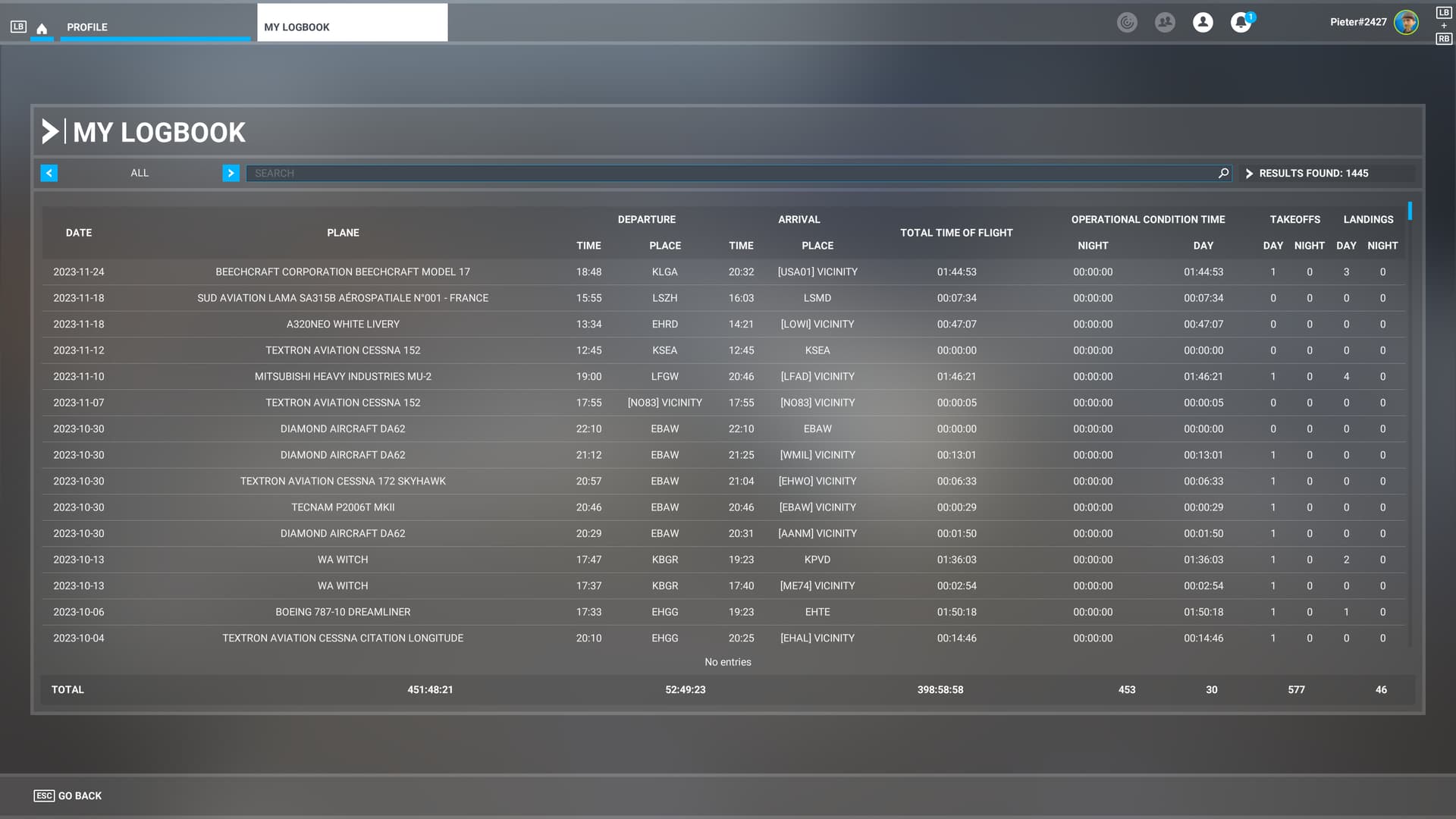Open the ALL filter category selector

[x=140, y=173]
